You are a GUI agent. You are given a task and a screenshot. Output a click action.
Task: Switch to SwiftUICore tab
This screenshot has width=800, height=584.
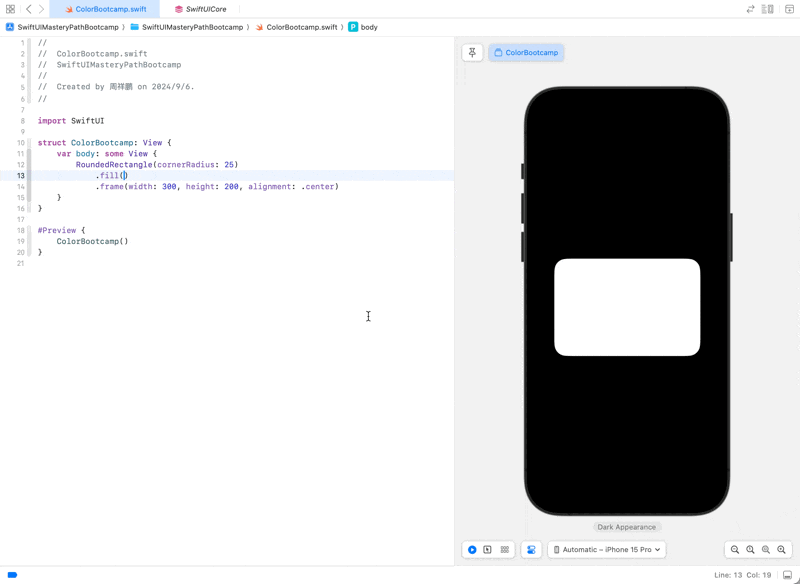tap(200, 9)
